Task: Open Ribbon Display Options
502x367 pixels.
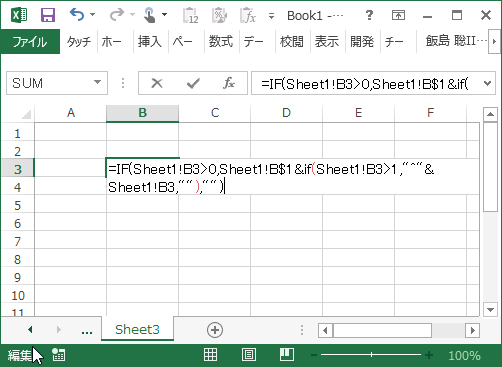Action: [x=398, y=15]
